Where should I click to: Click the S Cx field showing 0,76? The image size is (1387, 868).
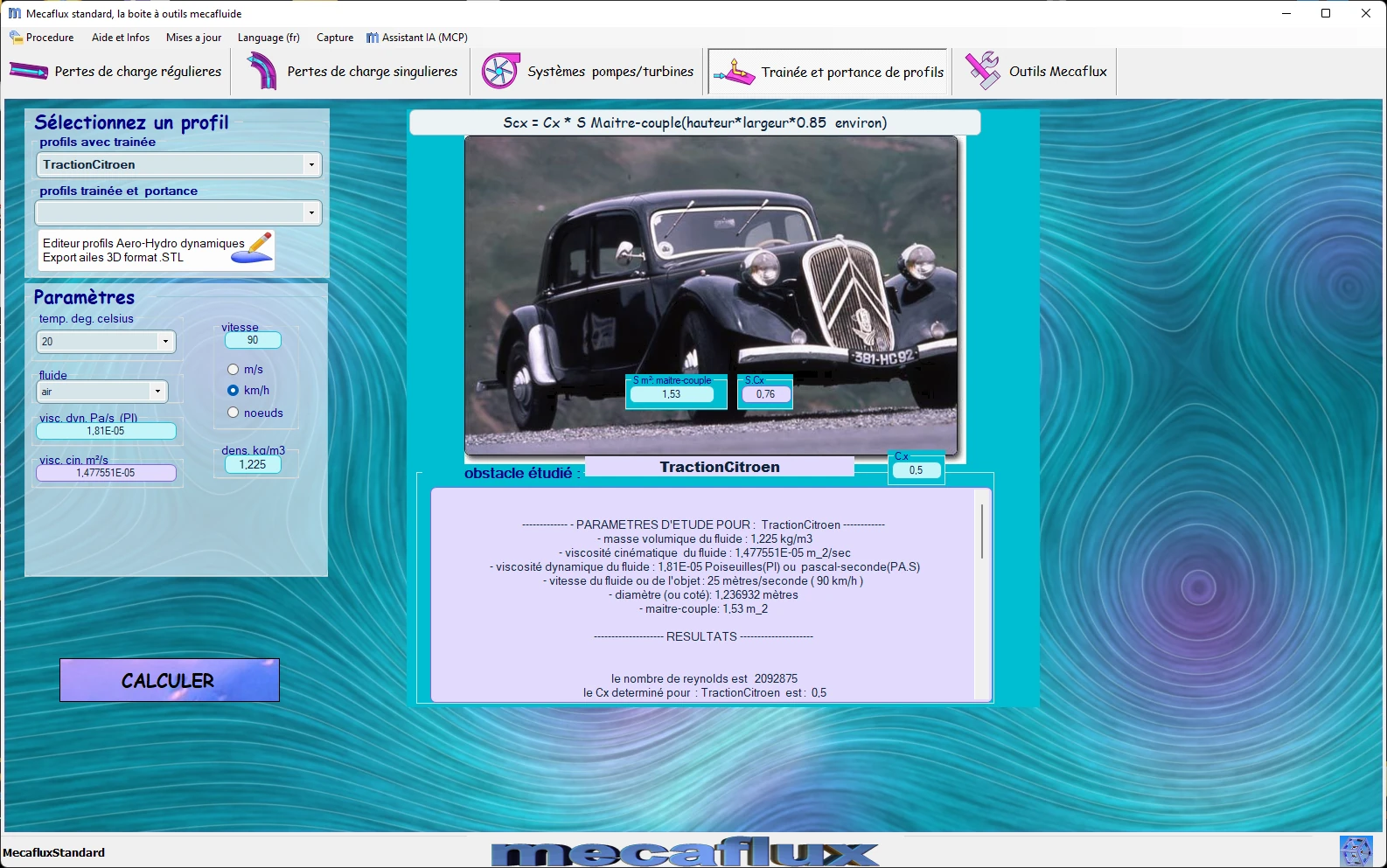click(766, 394)
